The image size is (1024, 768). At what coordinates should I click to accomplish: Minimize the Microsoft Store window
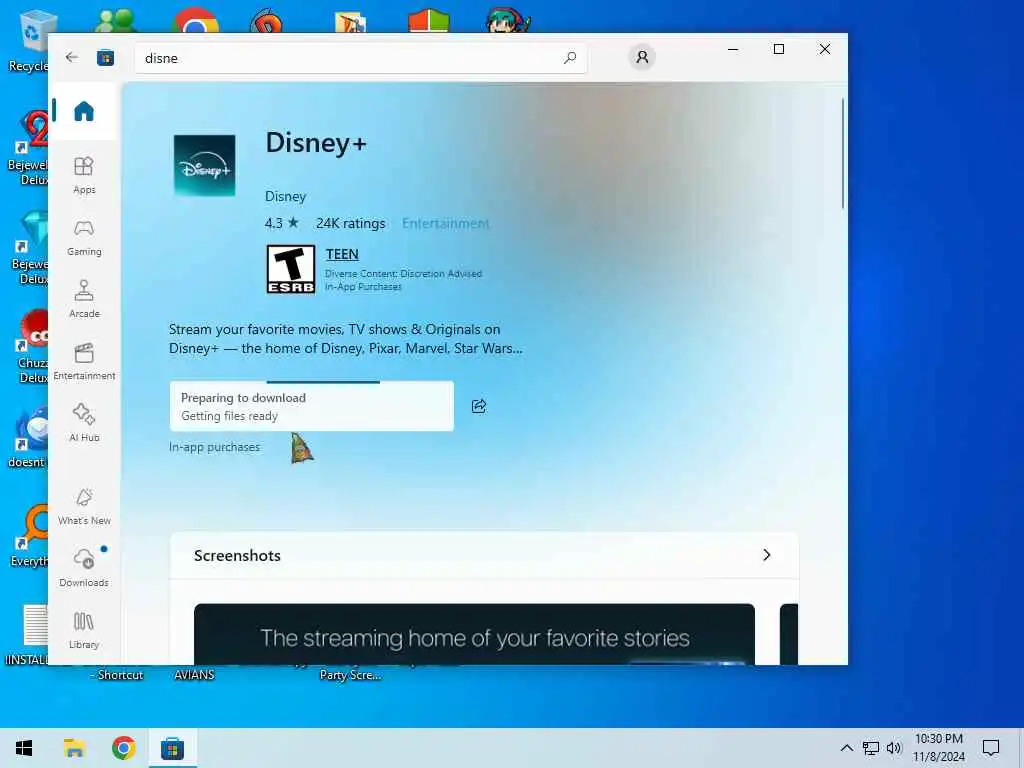pyautogui.click(x=733, y=49)
